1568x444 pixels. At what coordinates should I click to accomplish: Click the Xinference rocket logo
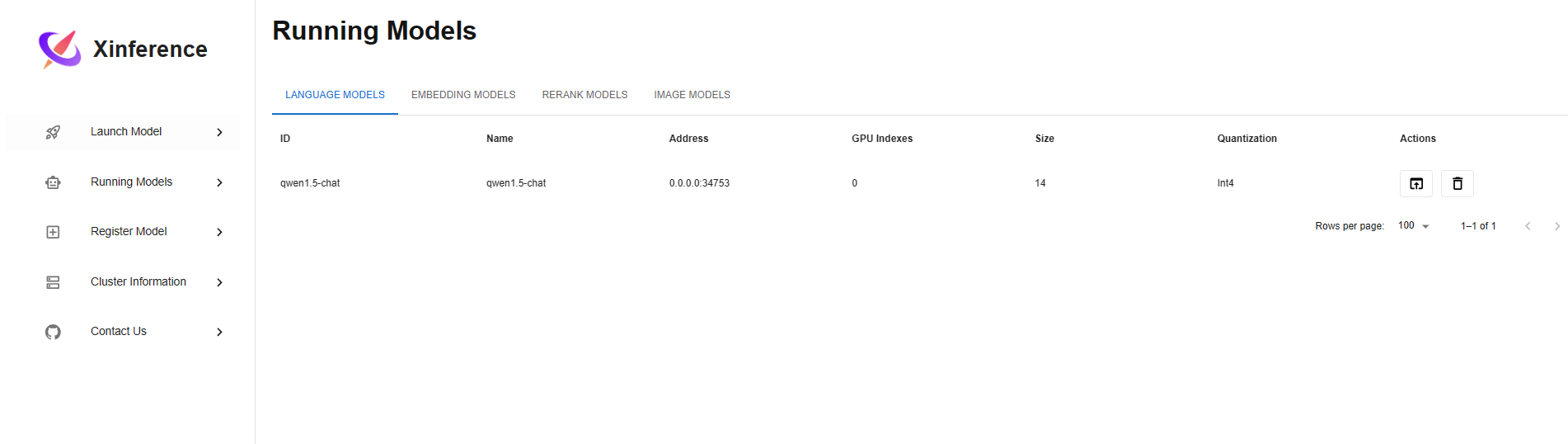coord(59,50)
